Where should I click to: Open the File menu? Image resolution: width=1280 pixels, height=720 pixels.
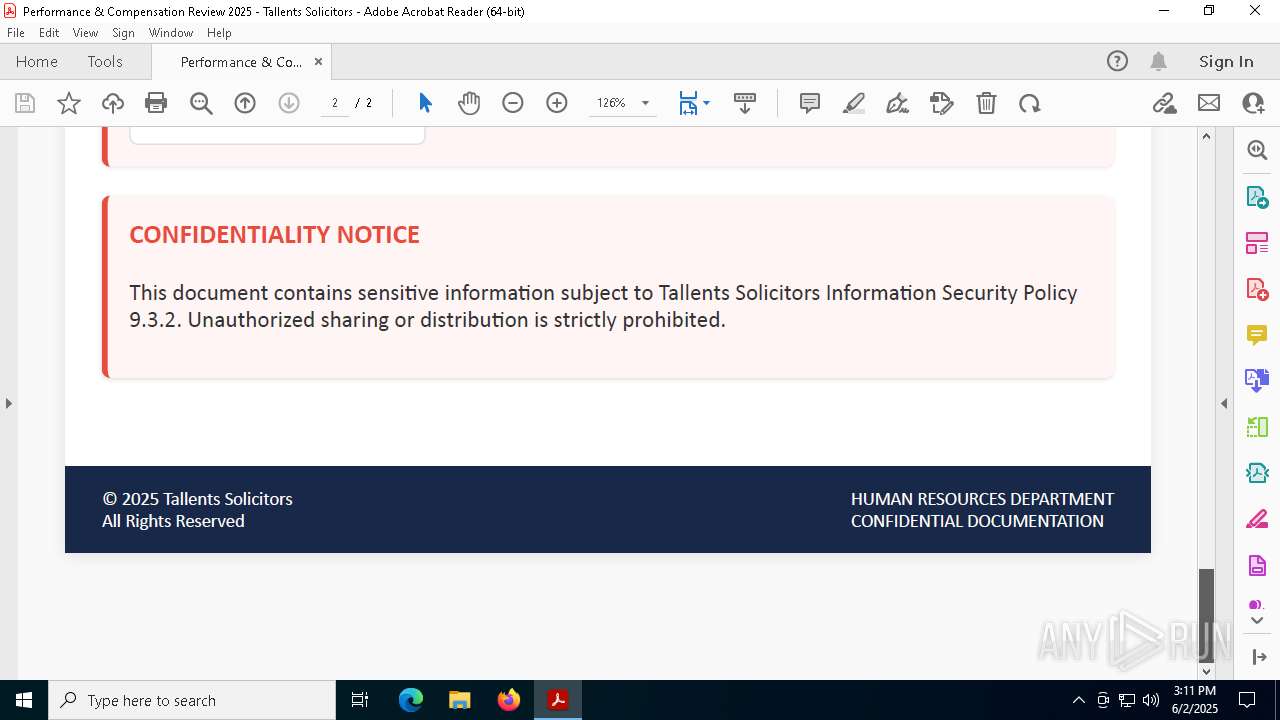click(x=16, y=32)
